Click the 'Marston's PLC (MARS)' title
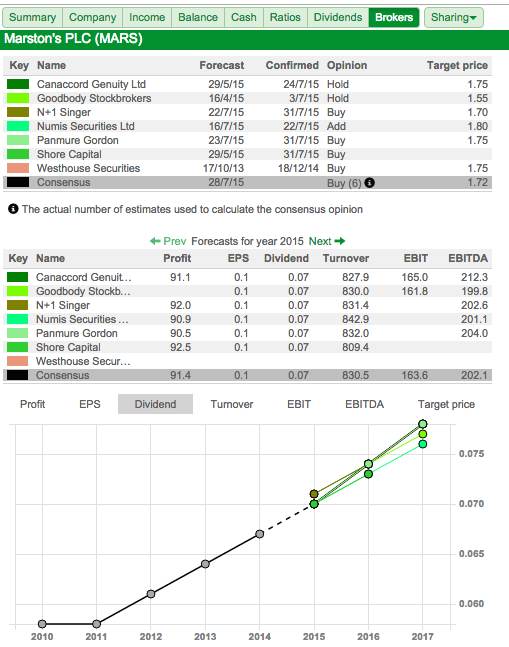 [73, 39]
